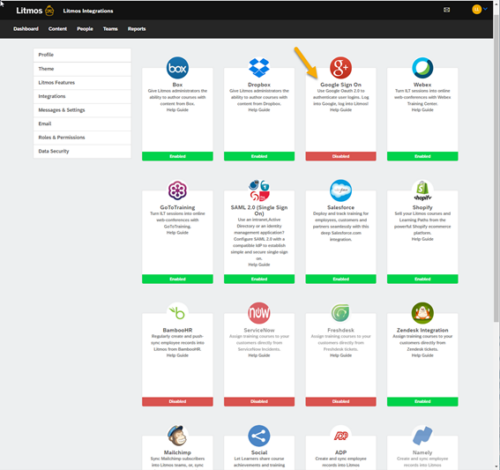The width and height of the screenshot is (500, 470).
Task: Open the Shopify Help Guide link
Action: click(x=422, y=239)
